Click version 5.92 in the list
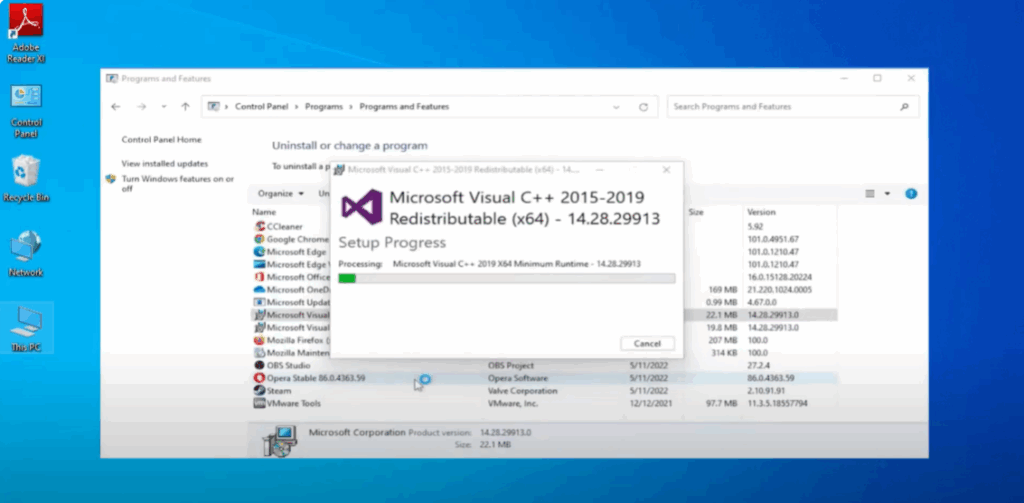 point(756,227)
